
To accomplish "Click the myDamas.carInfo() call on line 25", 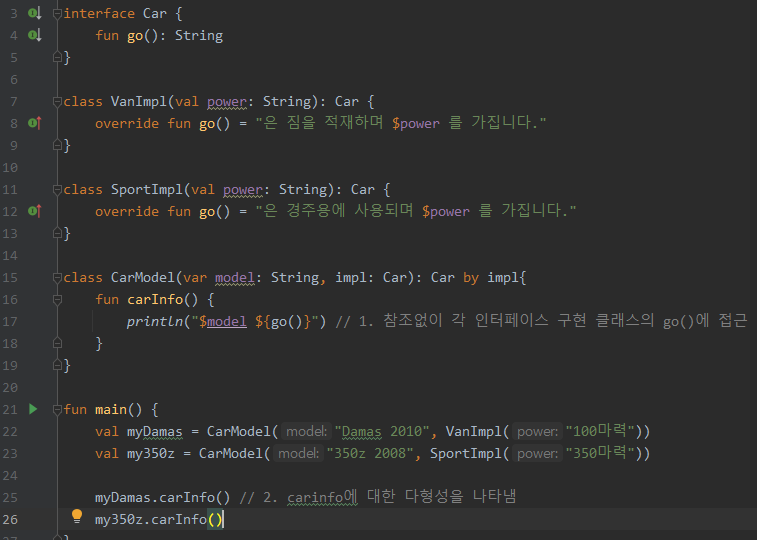I will 162,497.
